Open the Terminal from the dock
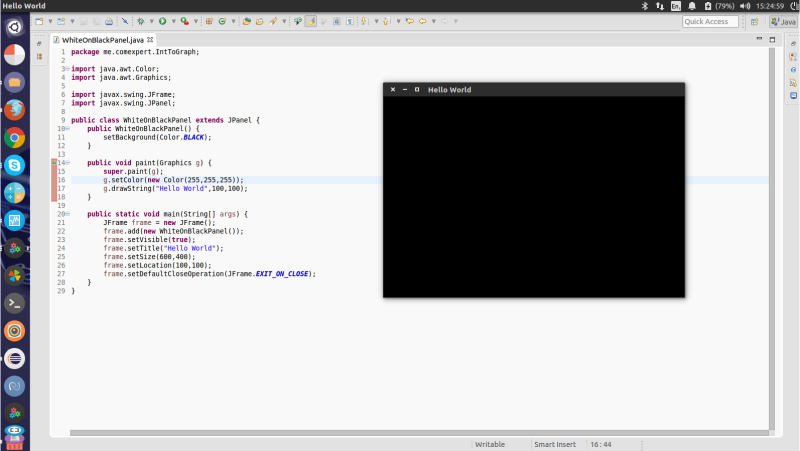800x451 pixels. click(14, 304)
